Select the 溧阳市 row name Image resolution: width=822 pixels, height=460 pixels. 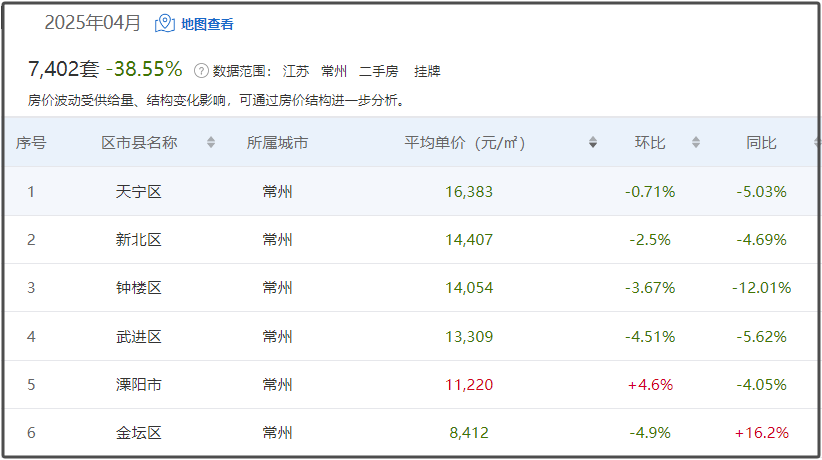click(x=138, y=384)
